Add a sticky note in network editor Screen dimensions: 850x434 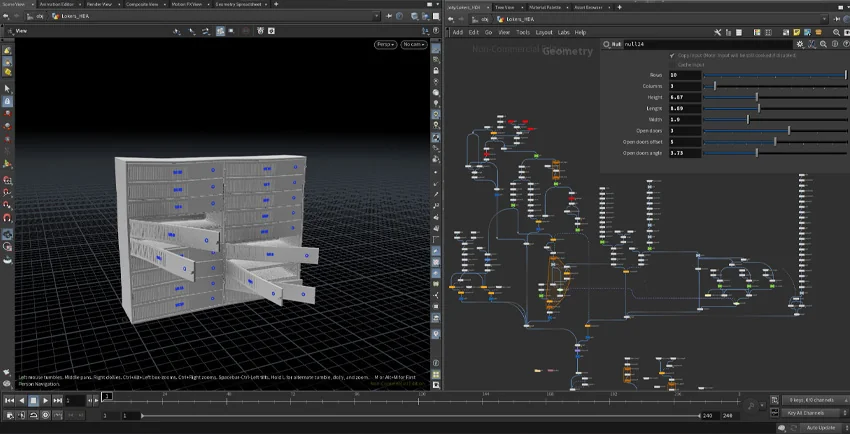(799, 33)
